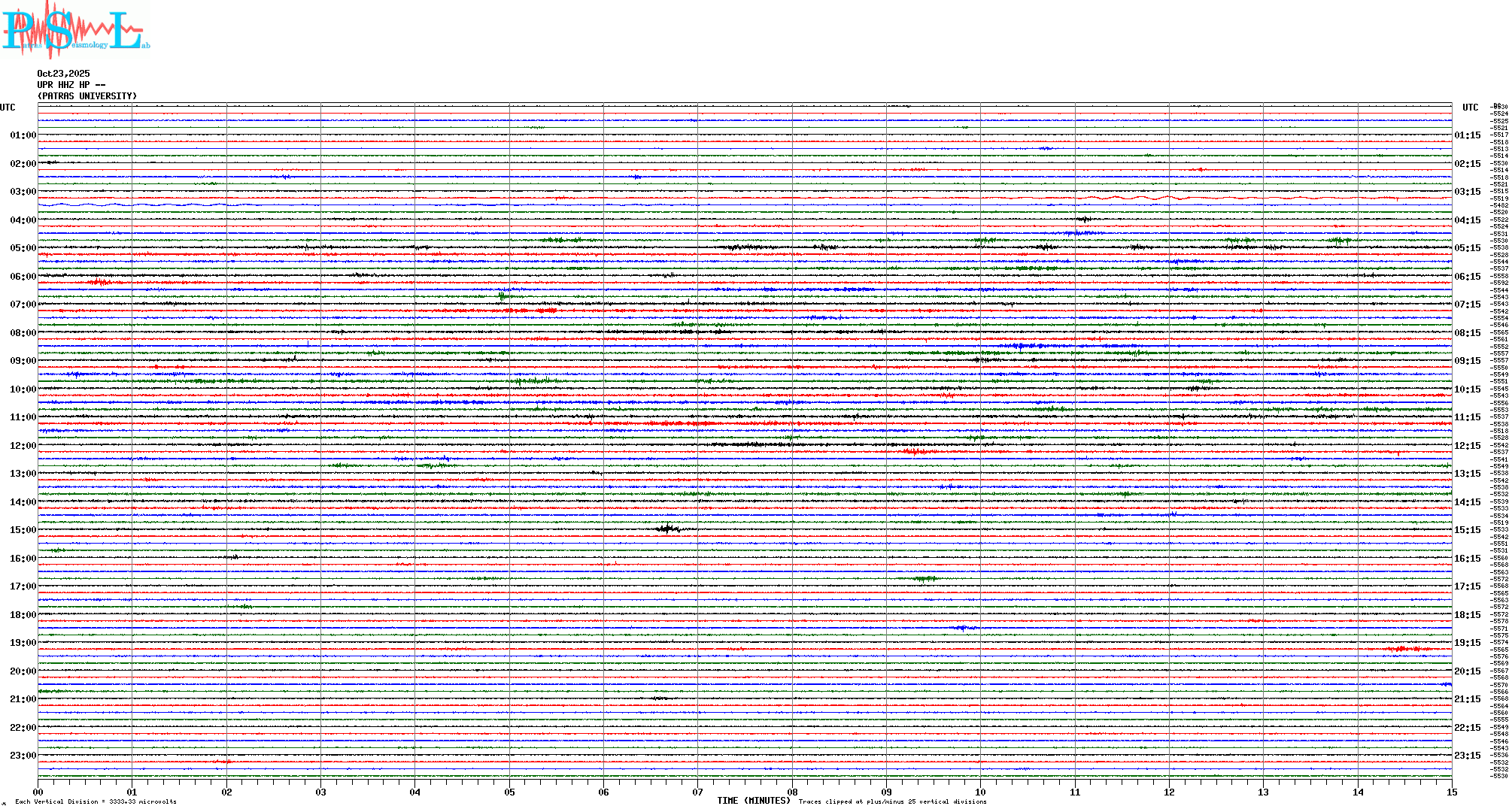Select the 05:00 hour label on left
This screenshot has height=812, width=1512.
coord(23,248)
